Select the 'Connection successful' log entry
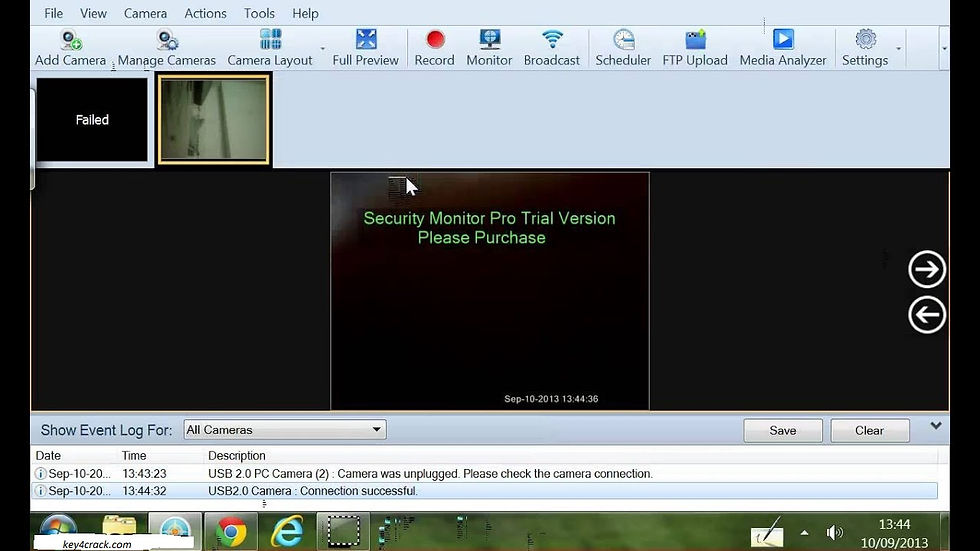Viewport: 980px width, 551px height. pyautogui.click(x=485, y=491)
